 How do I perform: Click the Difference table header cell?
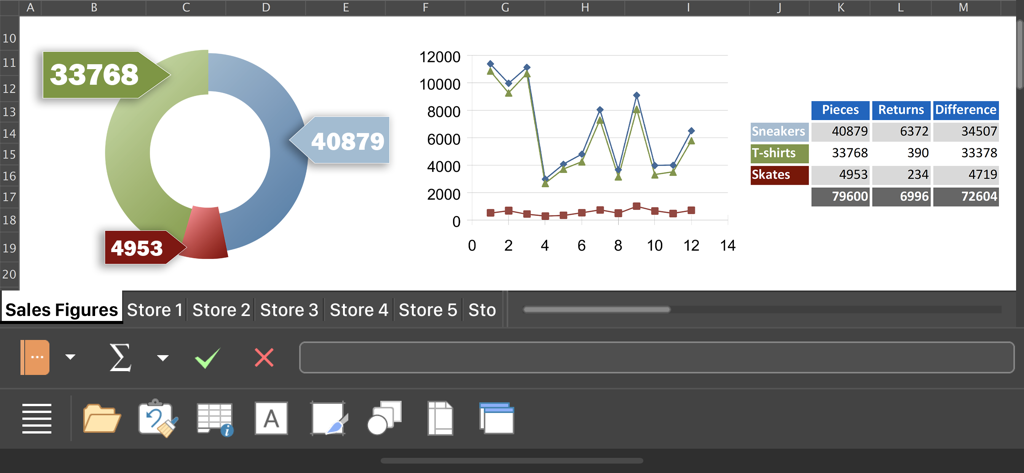point(965,110)
